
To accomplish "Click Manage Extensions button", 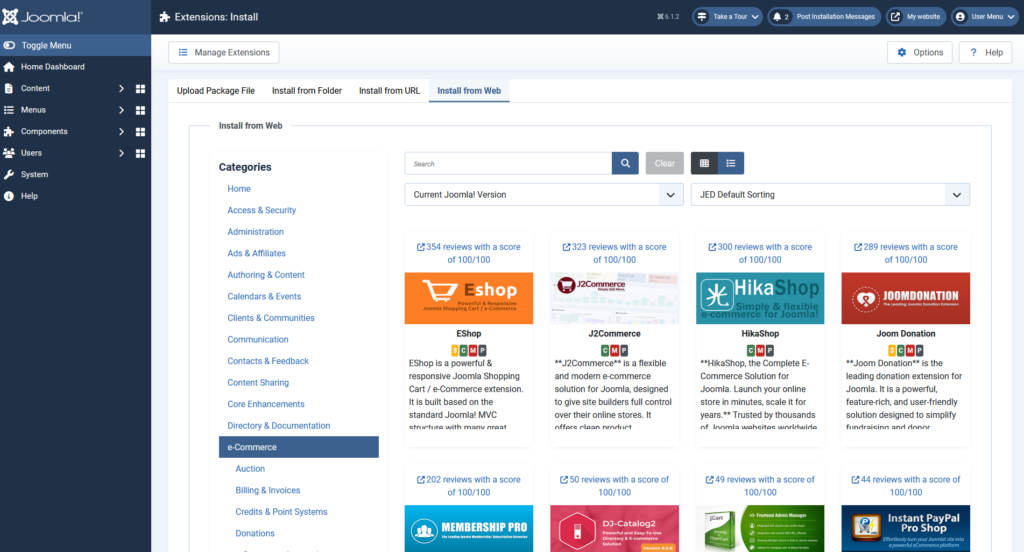I will point(224,52).
